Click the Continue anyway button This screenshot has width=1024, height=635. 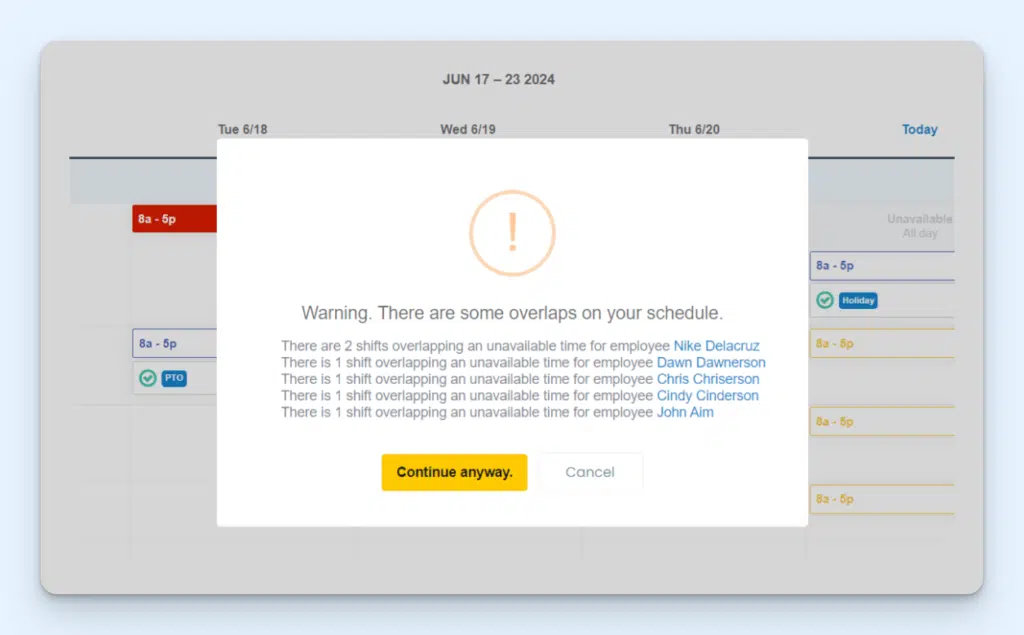coord(454,471)
